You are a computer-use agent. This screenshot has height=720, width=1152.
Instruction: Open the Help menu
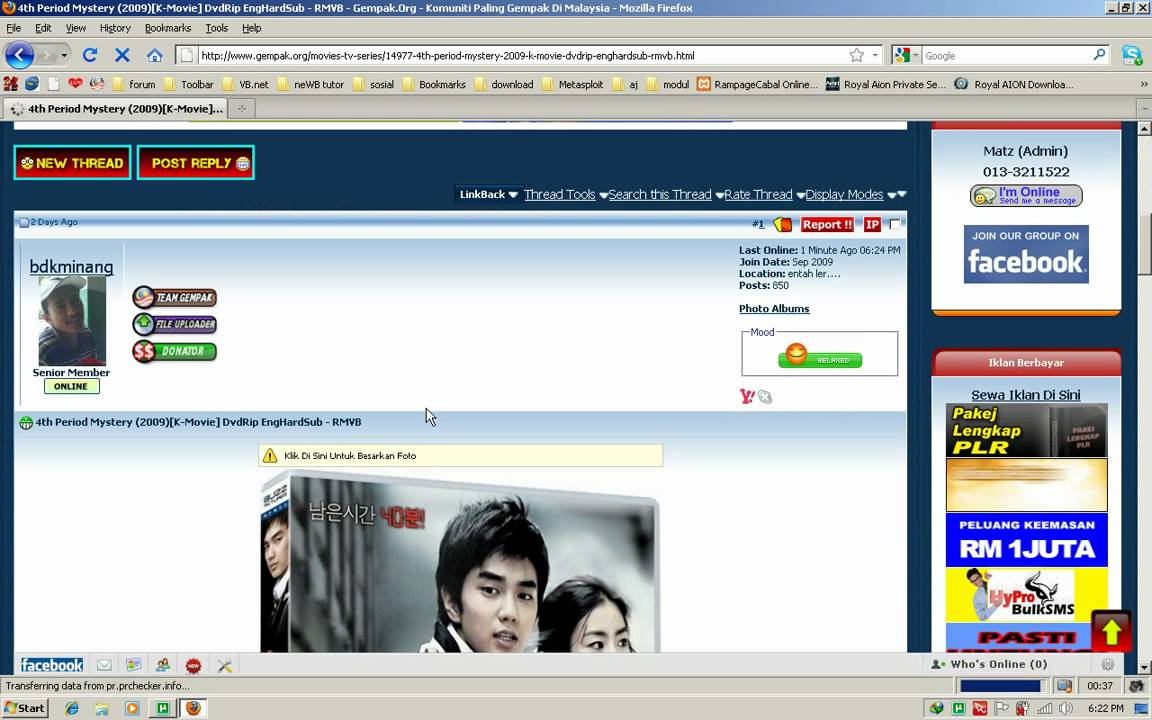click(x=251, y=28)
